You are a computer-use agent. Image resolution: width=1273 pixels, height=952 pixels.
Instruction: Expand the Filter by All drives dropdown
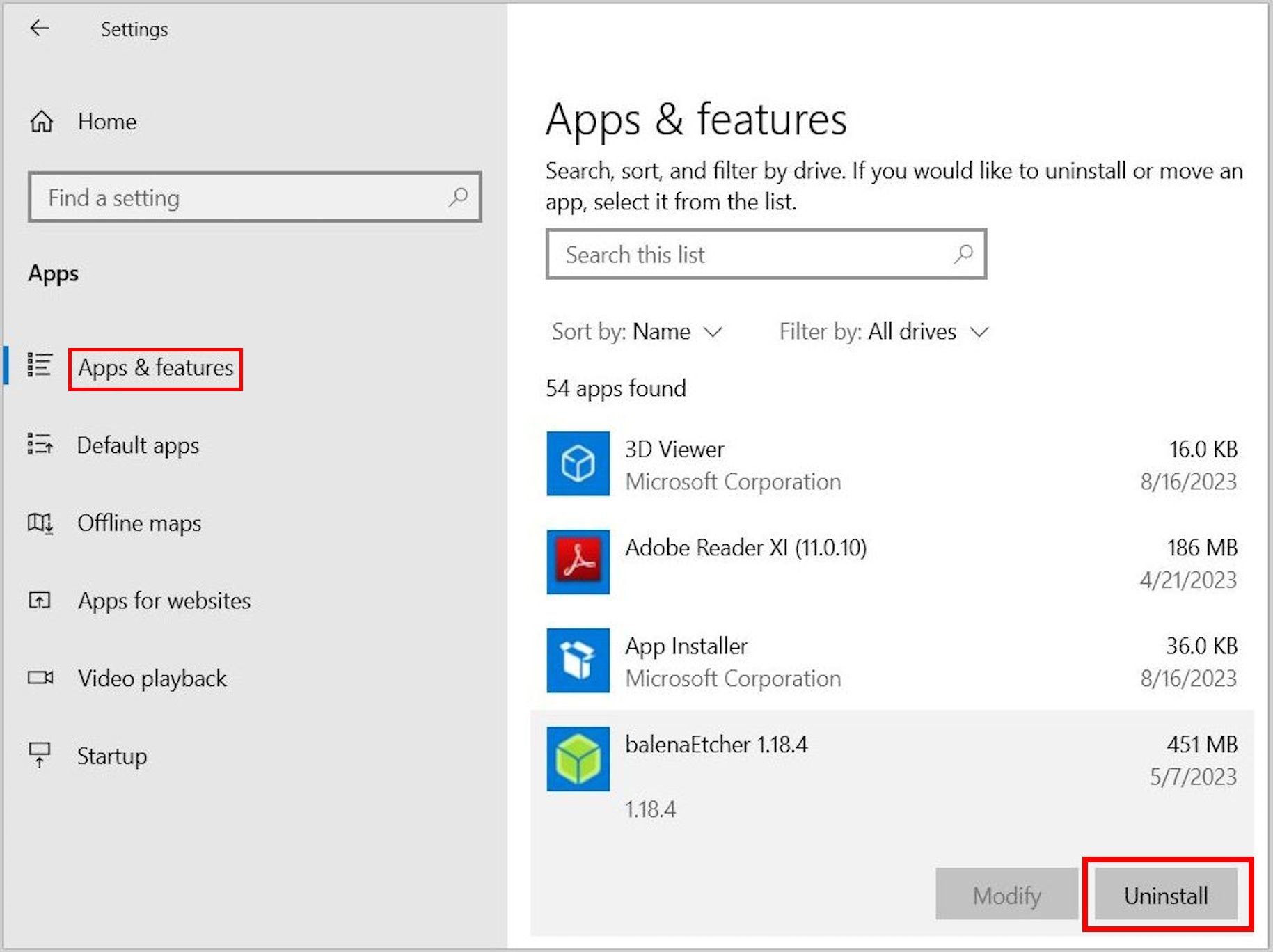(x=883, y=332)
